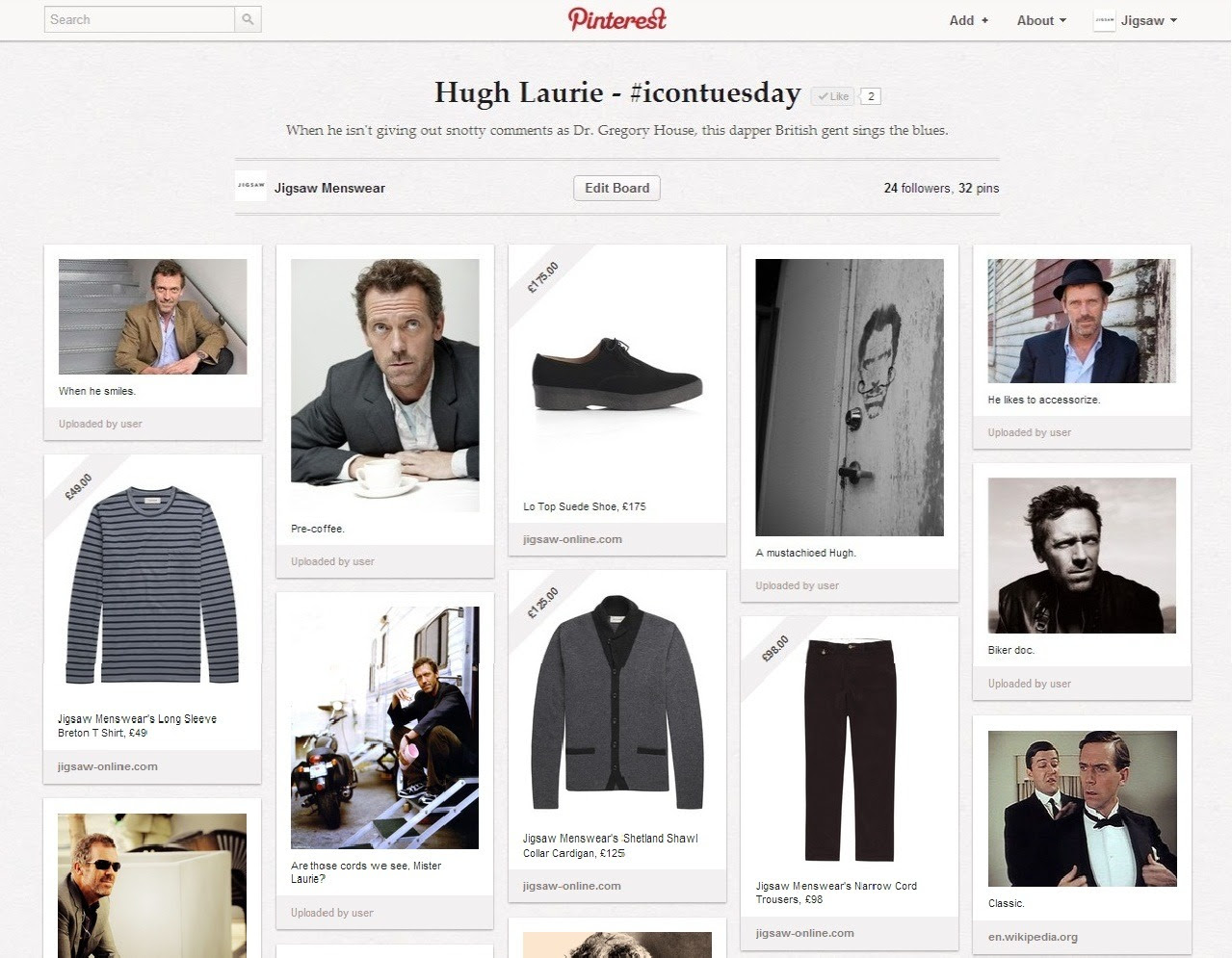Click 'A mustachioed Hugh.' caption
This screenshot has width=1232, height=958.
click(806, 553)
